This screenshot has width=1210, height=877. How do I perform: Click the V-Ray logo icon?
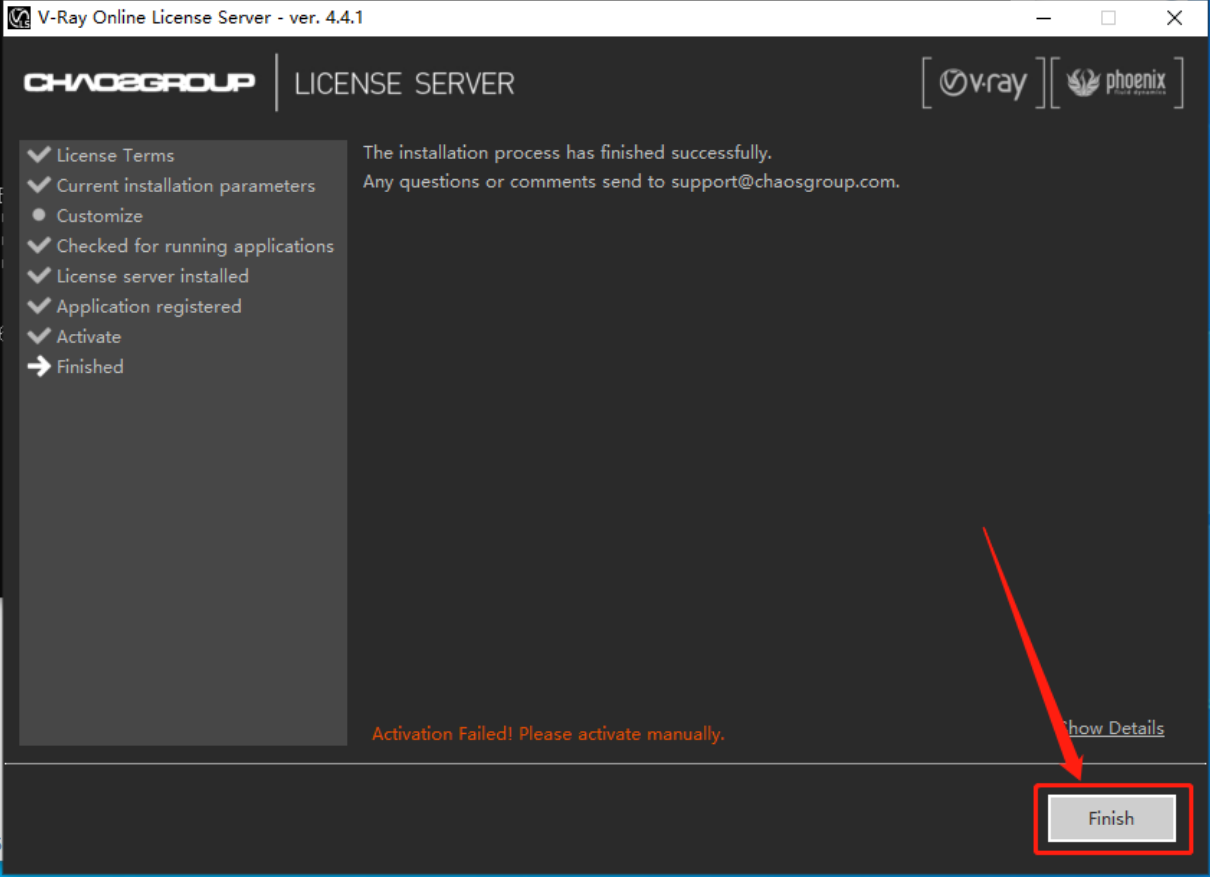pos(983,83)
